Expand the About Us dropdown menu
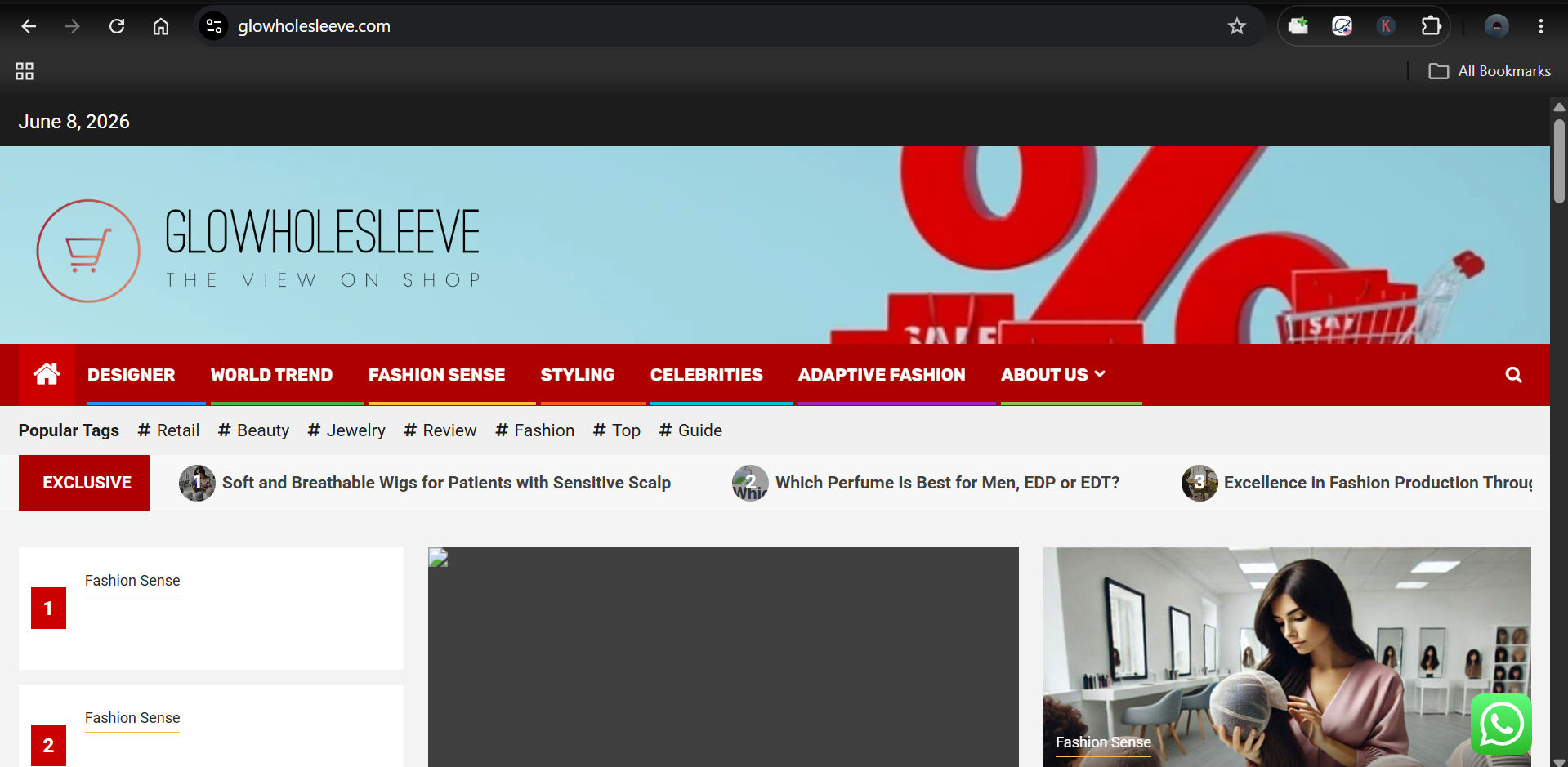 click(x=1052, y=375)
